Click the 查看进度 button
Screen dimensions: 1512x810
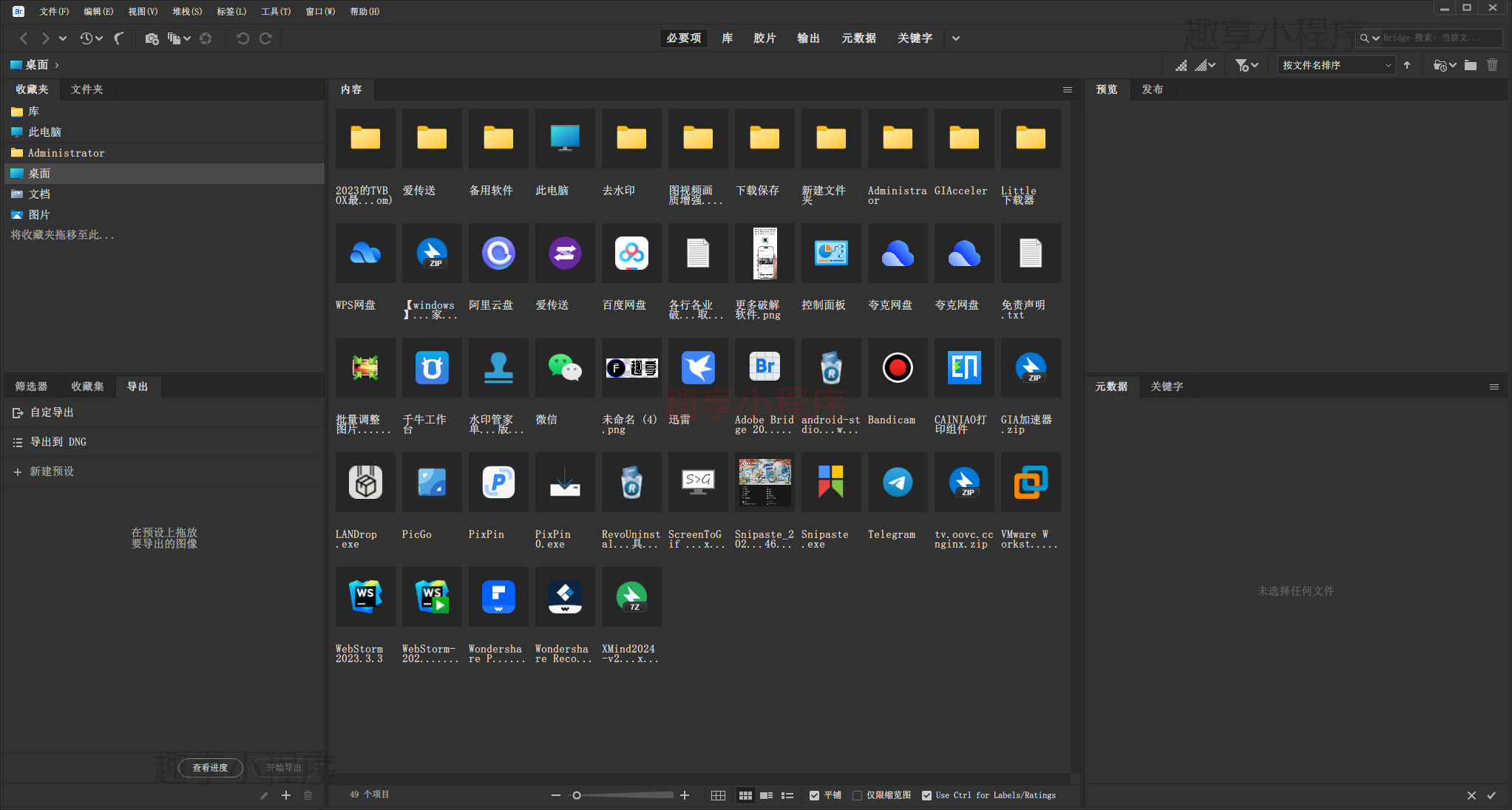210,768
